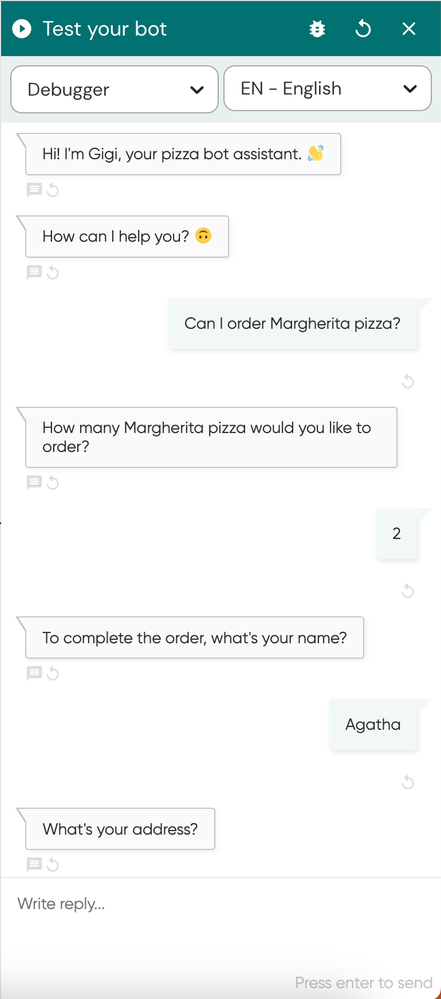This screenshot has width=441, height=999.
Task: Open the EN - English language dropdown
Action: pos(328,89)
